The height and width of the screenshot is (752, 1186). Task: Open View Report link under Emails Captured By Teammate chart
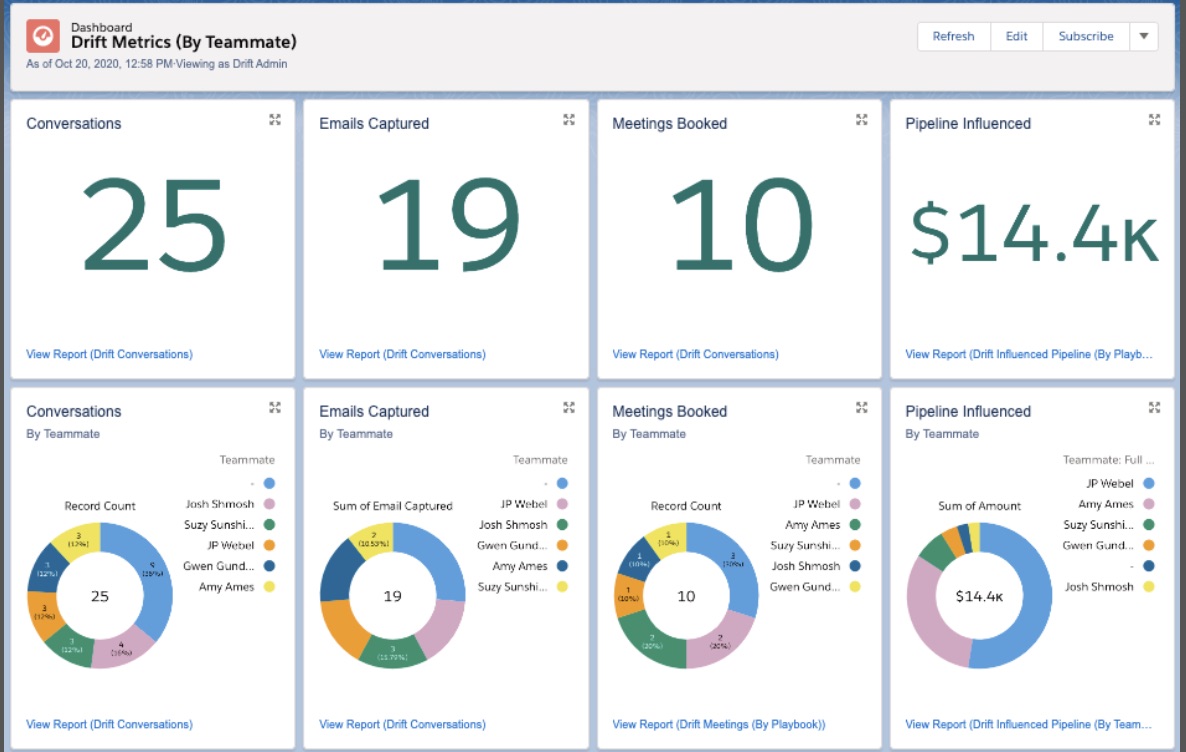click(x=402, y=724)
